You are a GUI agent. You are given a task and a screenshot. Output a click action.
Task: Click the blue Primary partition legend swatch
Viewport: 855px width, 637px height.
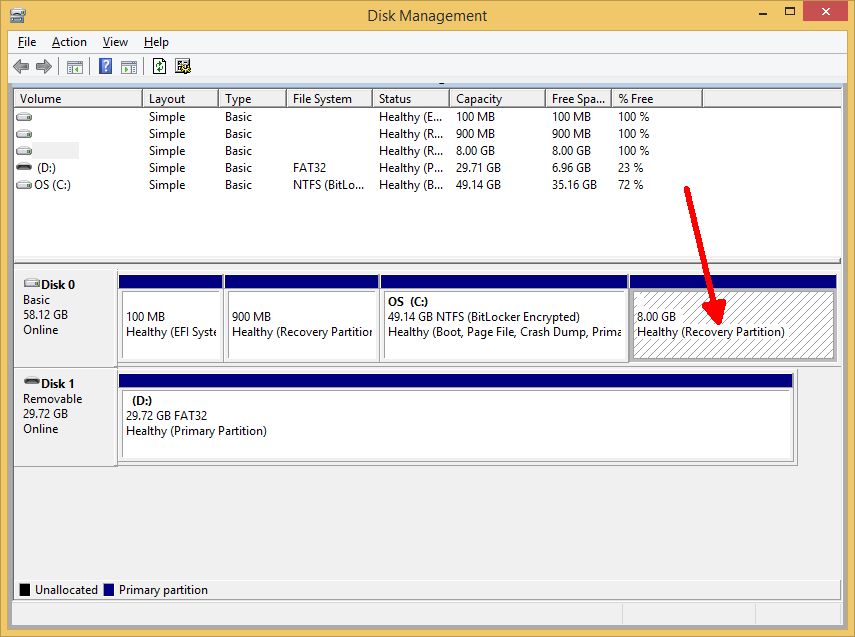coord(109,590)
